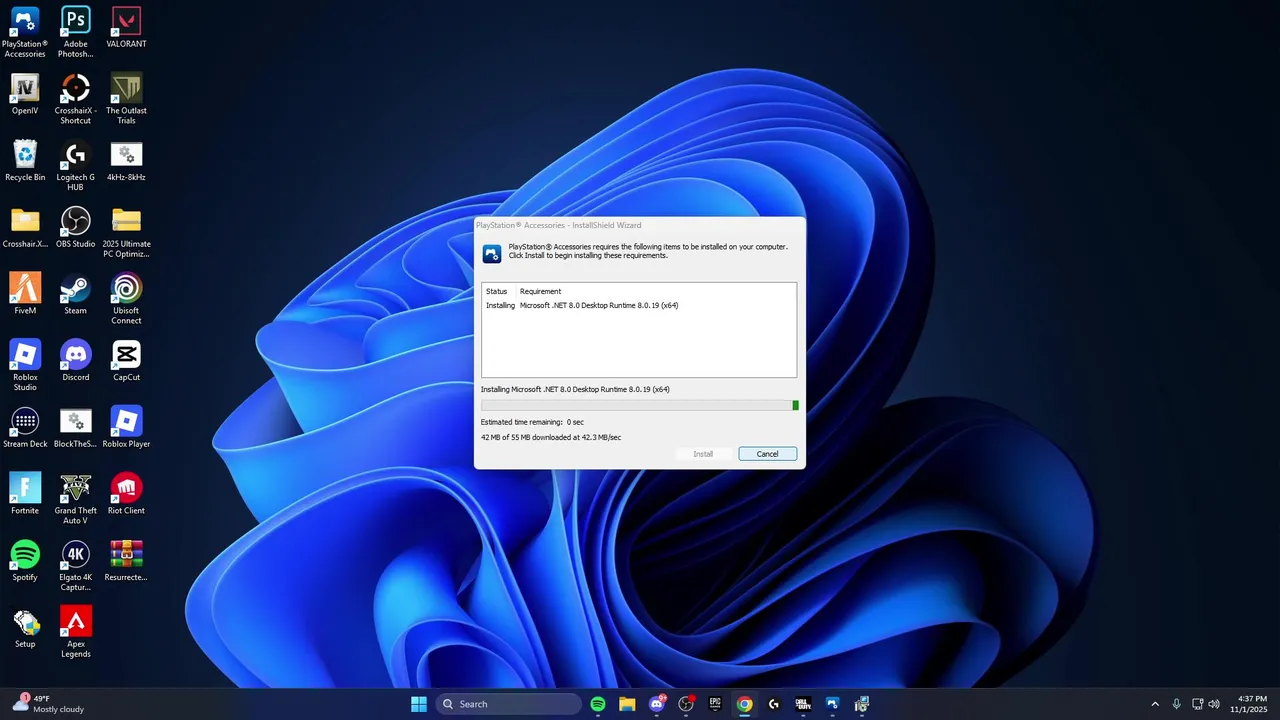Screen dimensions: 1280x720
Task: Select the CapCut desktop icon
Action: click(x=126, y=361)
